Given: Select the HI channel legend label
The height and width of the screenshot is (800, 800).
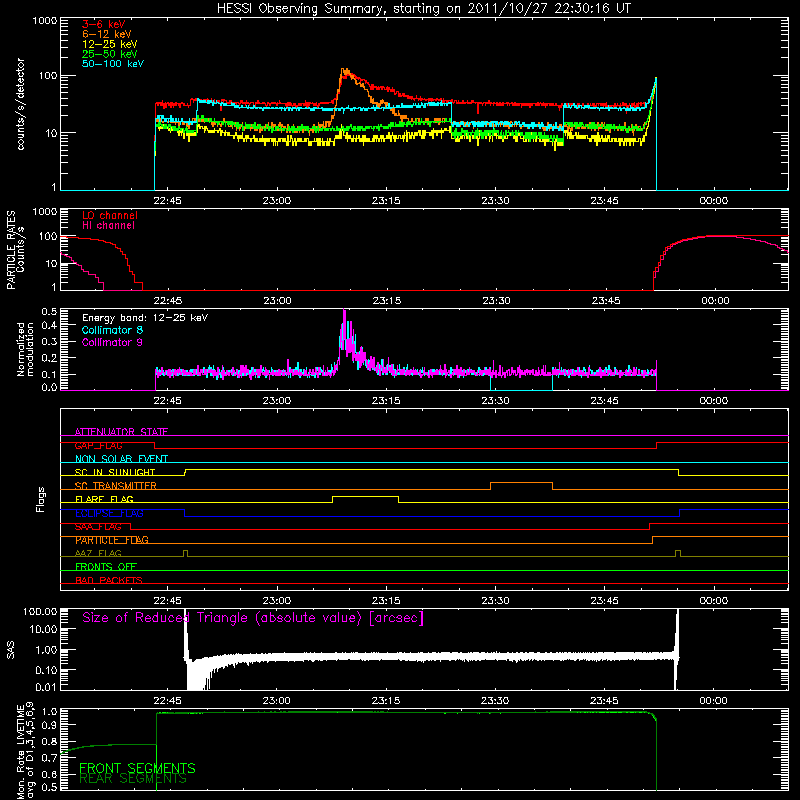Looking at the screenshot, I should [108, 226].
